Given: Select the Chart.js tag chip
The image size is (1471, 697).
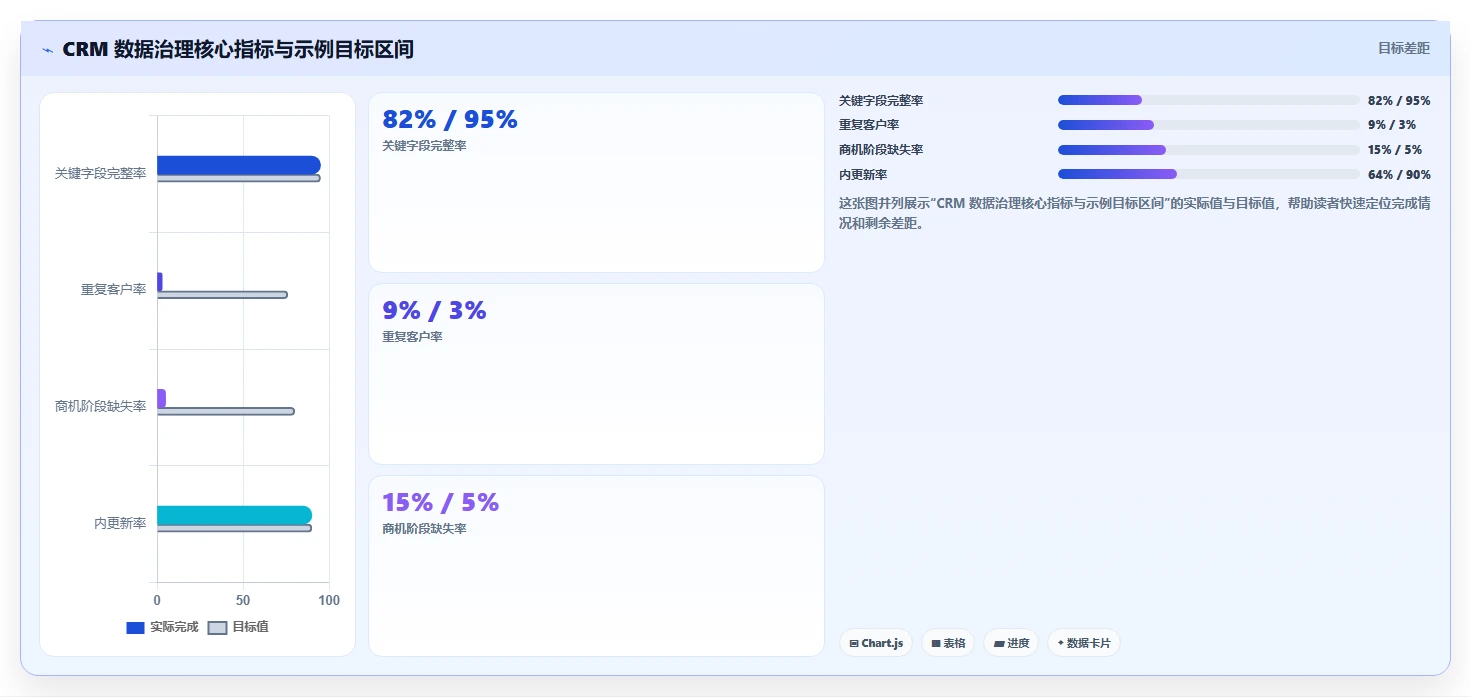Looking at the screenshot, I should pyautogui.click(x=876, y=643).
